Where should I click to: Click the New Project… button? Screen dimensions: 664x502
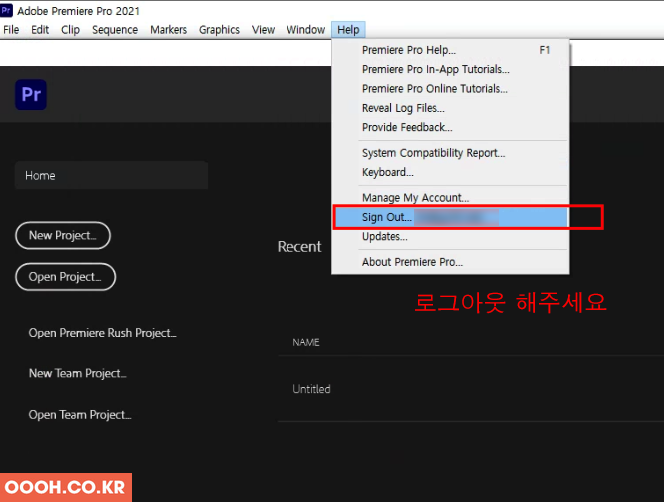pyautogui.click(x=63, y=235)
